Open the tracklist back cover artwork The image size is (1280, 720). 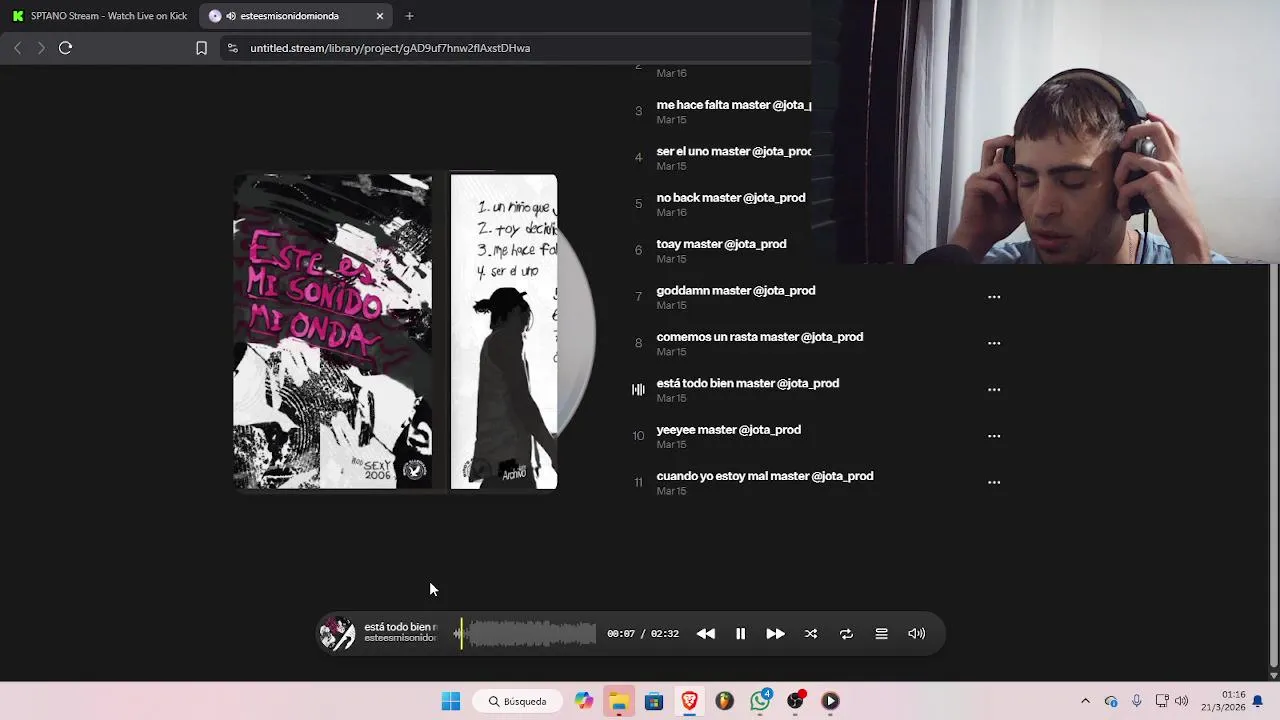504,332
